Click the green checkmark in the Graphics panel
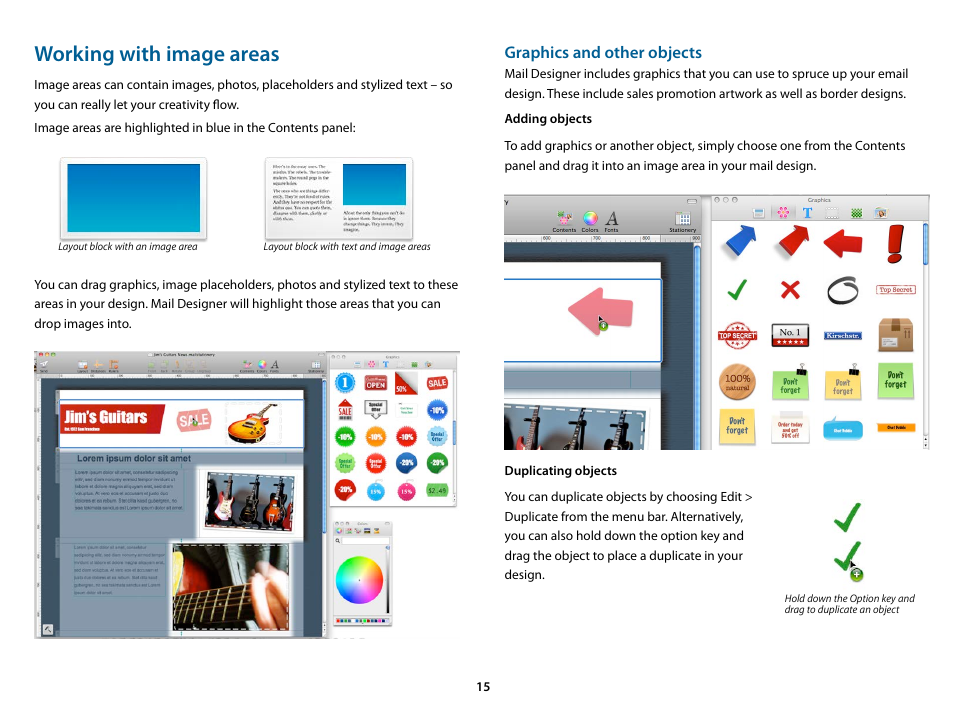954x724 pixels. point(737,290)
